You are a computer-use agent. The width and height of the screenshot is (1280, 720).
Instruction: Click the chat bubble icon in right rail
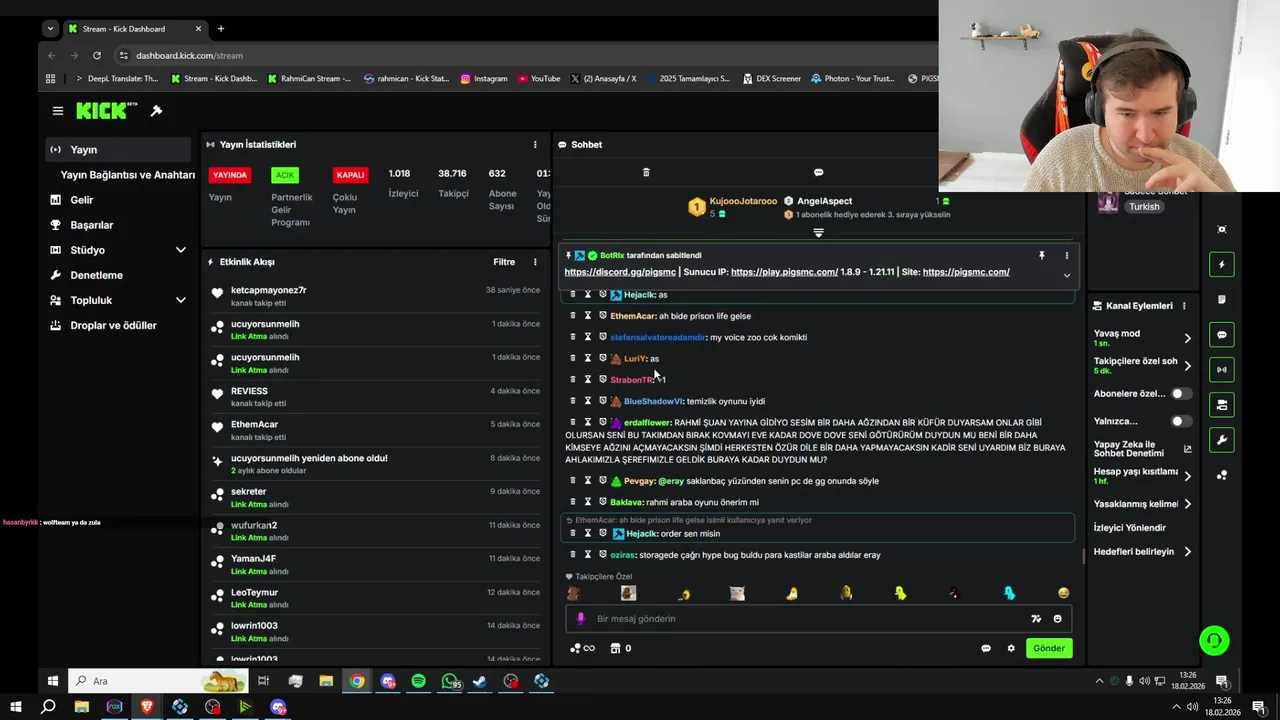(1221, 335)
